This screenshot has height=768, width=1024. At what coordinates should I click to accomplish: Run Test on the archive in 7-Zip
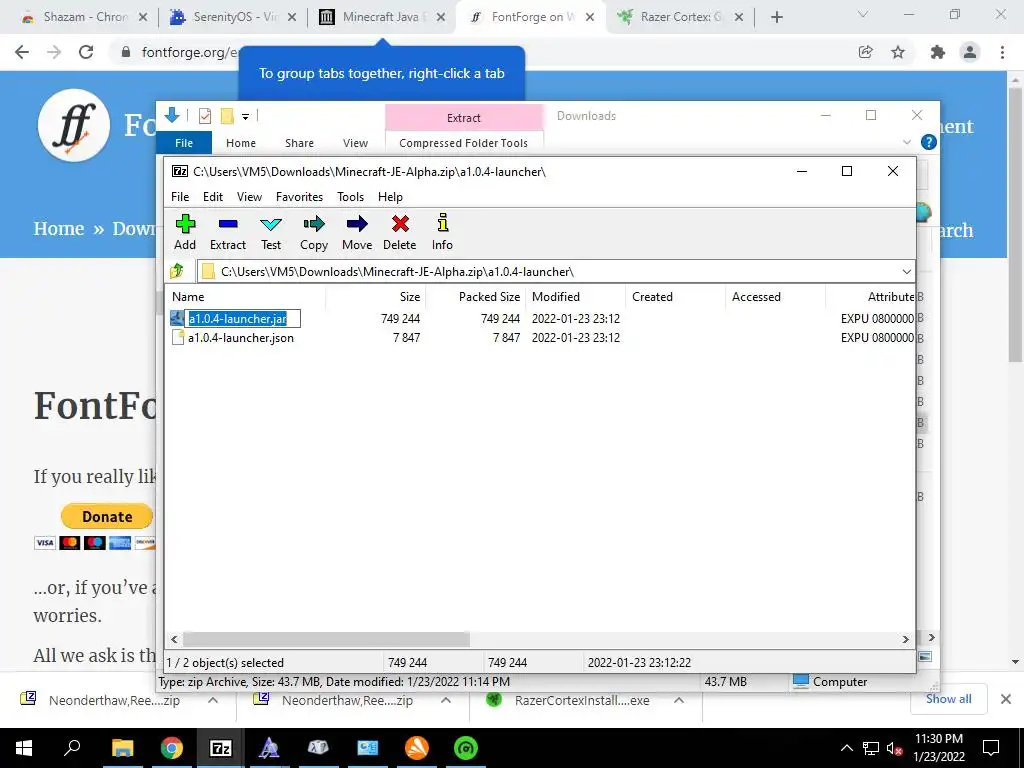tap(271, 232)
